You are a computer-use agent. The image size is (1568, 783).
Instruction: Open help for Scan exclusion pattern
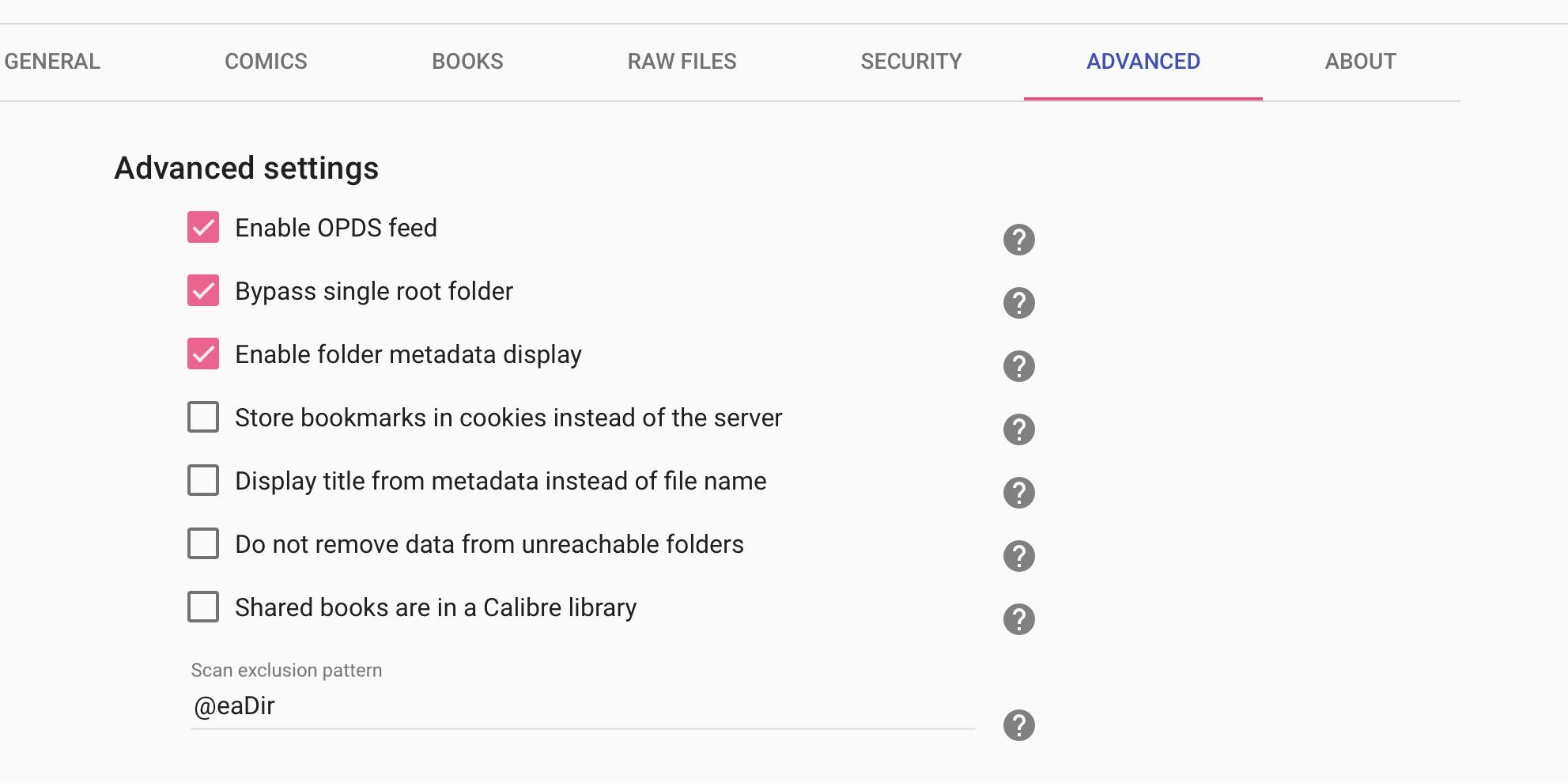coord(1018,725)
